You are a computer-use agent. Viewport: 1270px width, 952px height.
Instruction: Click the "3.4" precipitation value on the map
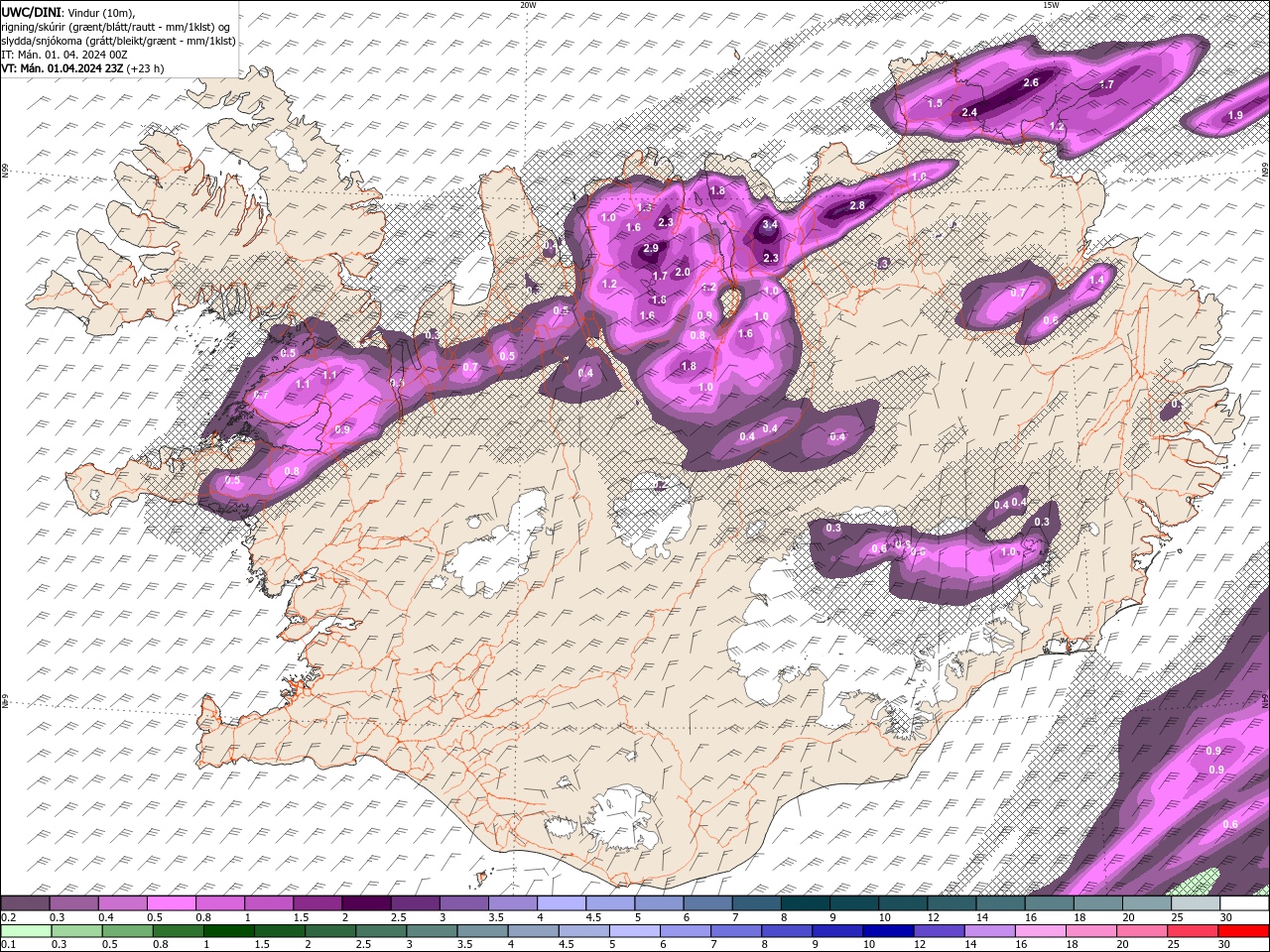770,225
